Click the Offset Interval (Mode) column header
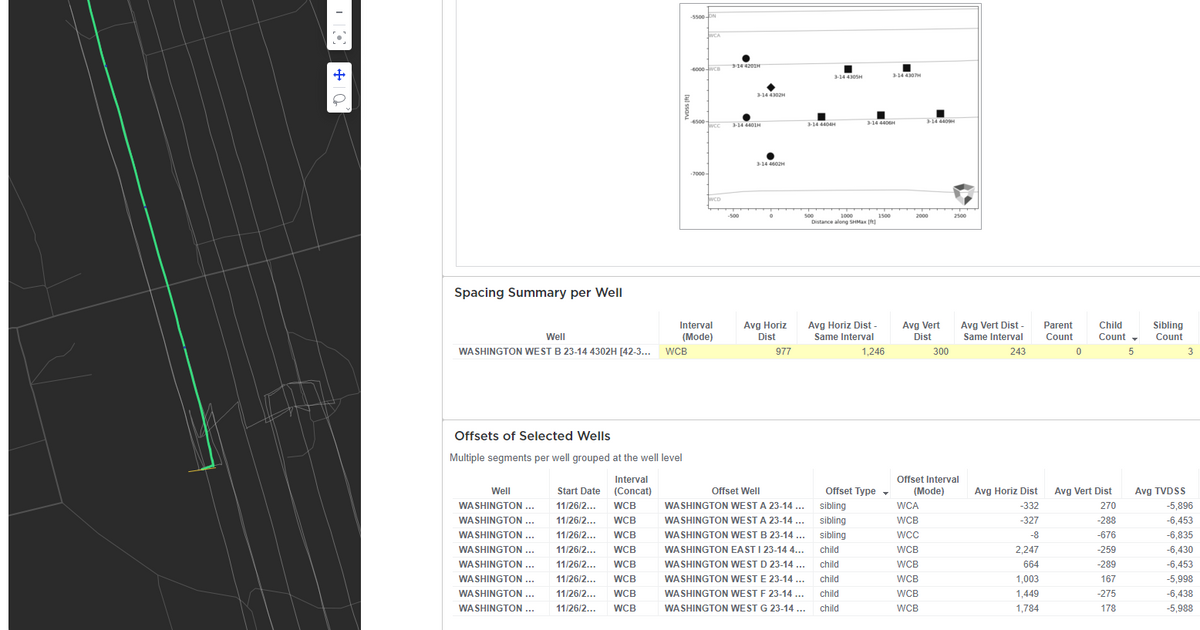This screenshot has height=630, width=1200. 928,485
